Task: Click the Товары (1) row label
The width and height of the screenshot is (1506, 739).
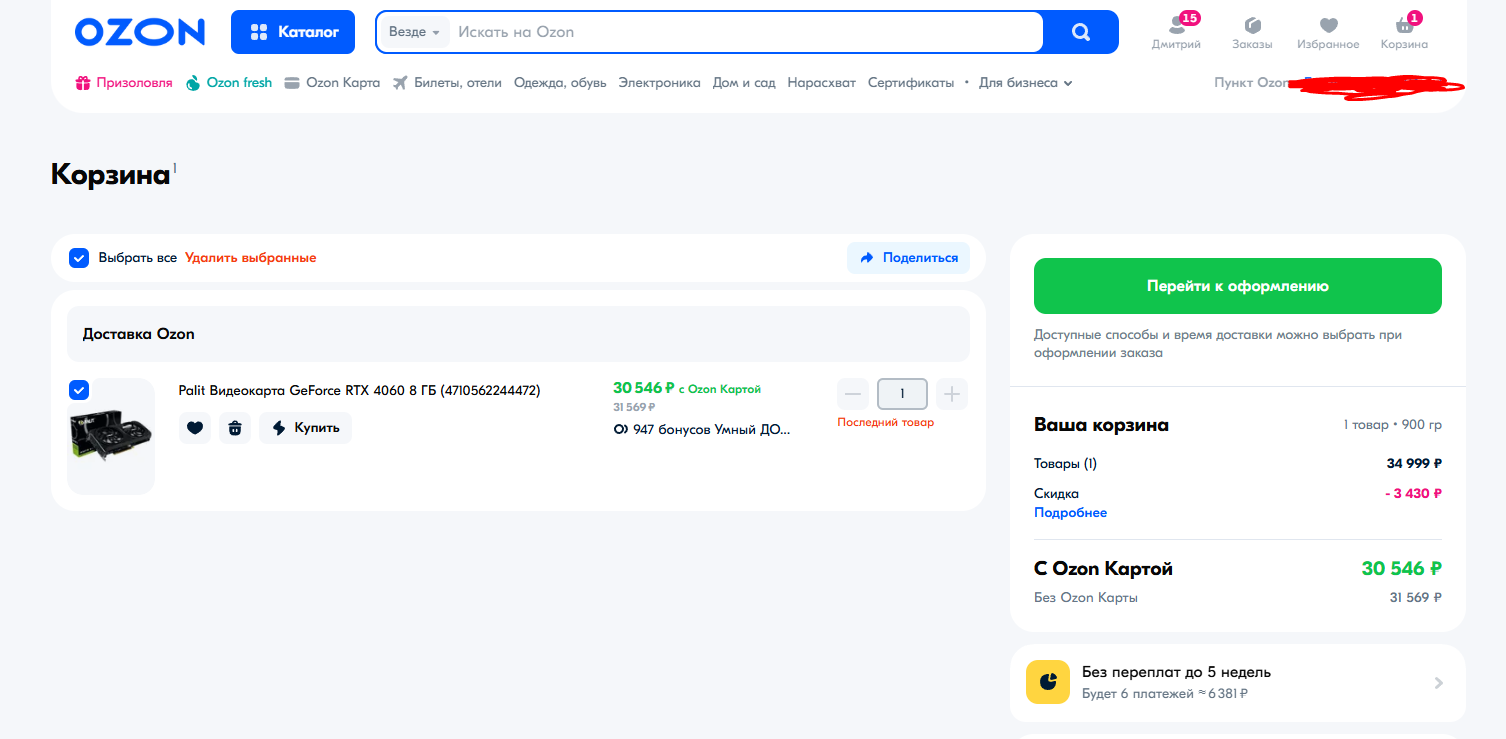Action: pos(1065,464)
